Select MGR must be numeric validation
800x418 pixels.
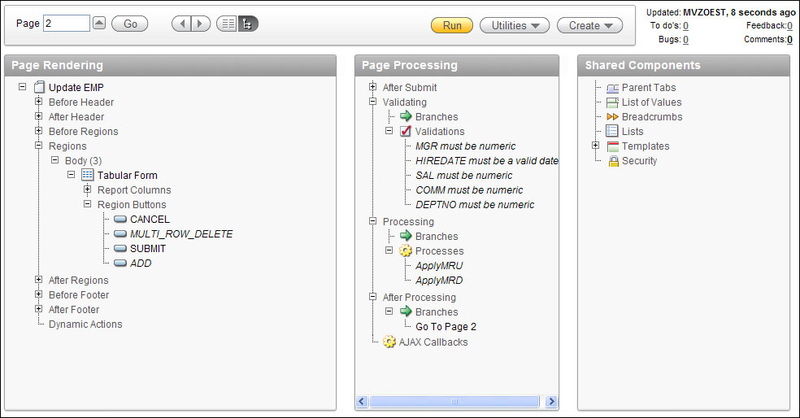(465, 146)
